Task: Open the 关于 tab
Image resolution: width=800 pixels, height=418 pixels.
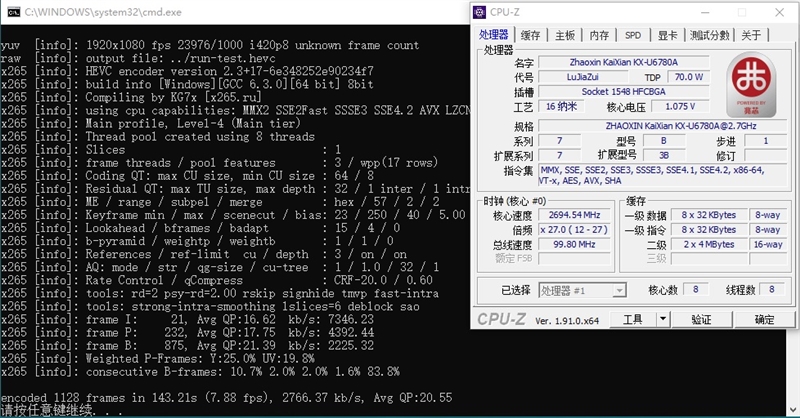Action: click(x=751, y=35)
